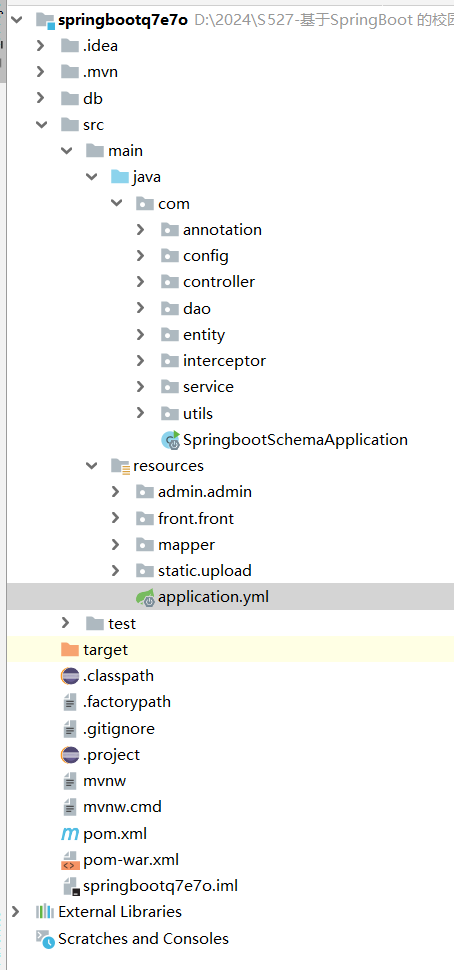Expand External Libraries node

coord(17,912)
